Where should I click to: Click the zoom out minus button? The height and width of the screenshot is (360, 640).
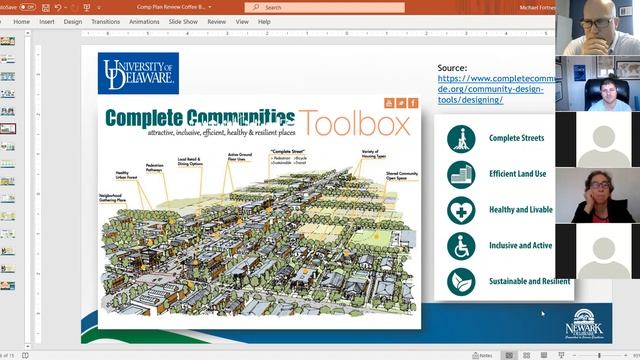[x=574, y=356]
